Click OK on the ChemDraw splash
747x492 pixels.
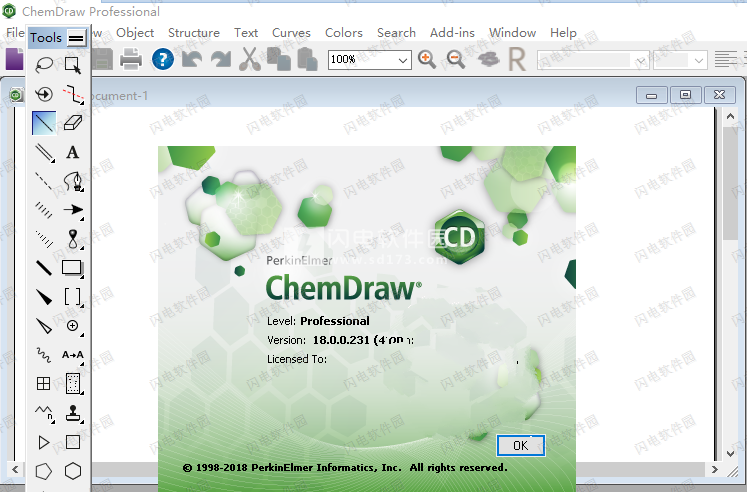pos(521,445)
